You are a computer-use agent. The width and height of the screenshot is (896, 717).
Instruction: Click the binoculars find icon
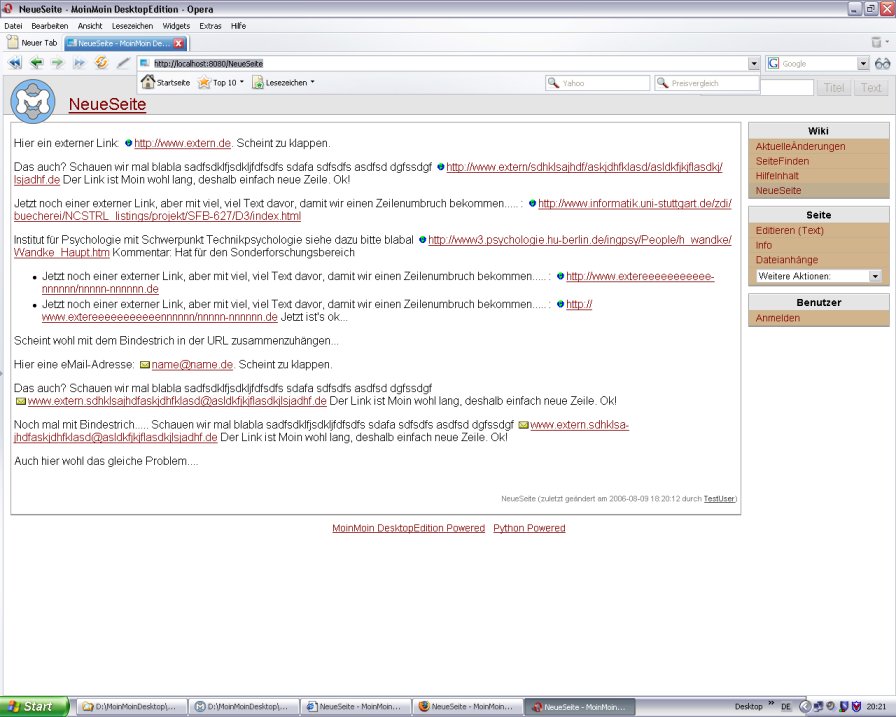[882, 63]
